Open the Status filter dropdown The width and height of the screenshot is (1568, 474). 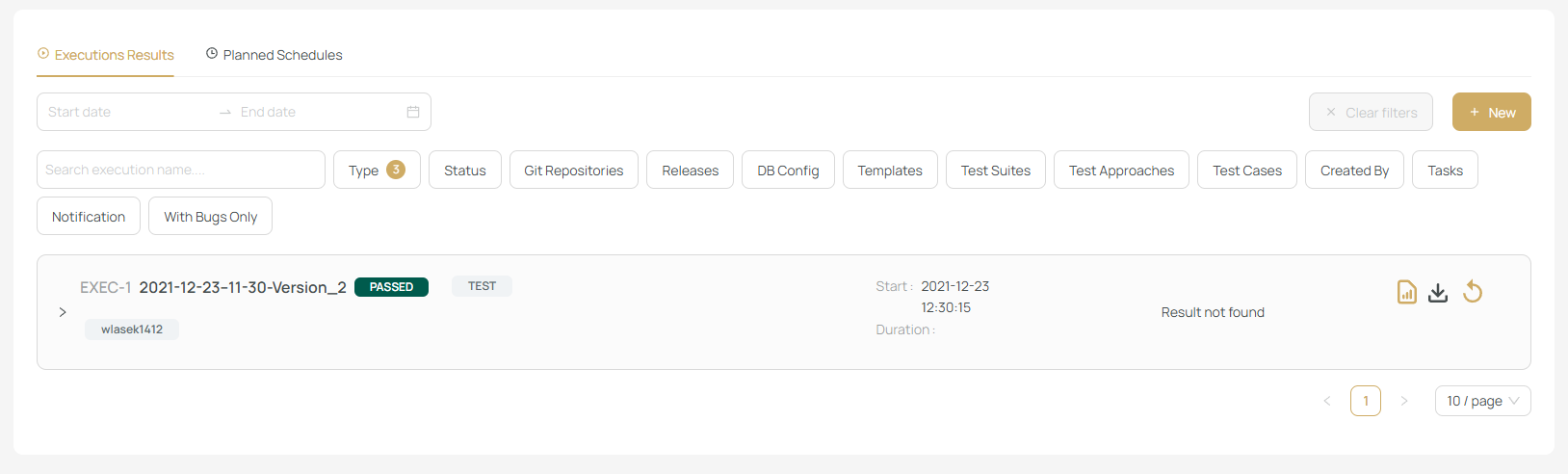click(x=464, y=171)
